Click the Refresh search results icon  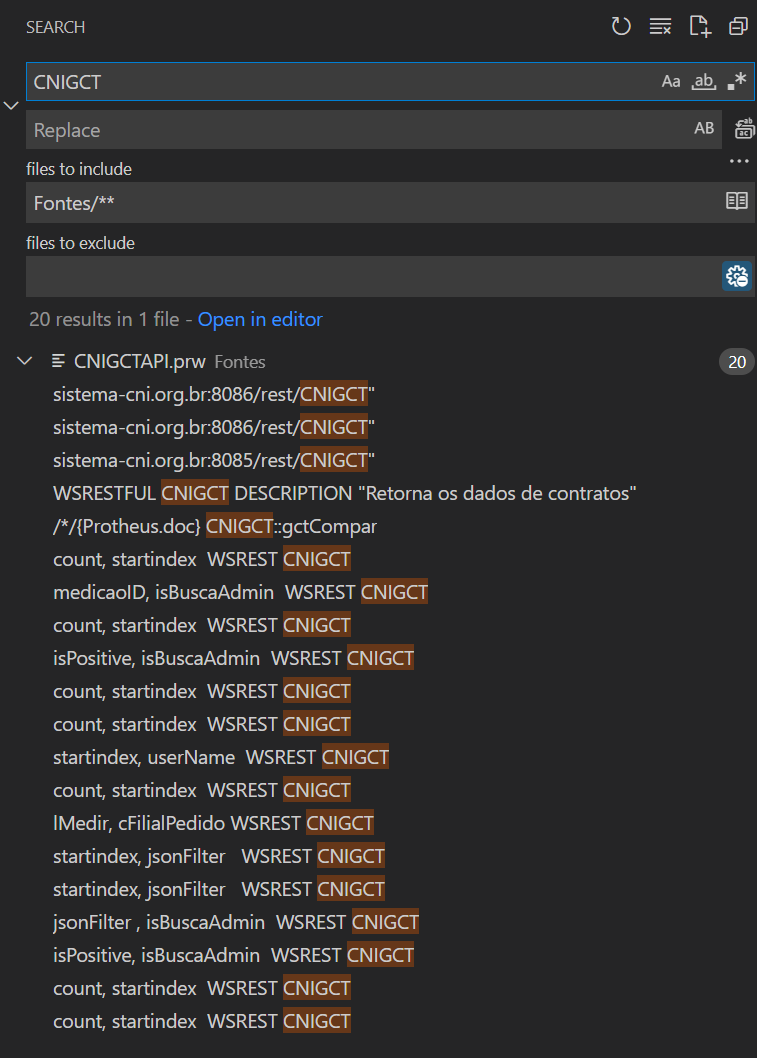(x=621, y=27)
